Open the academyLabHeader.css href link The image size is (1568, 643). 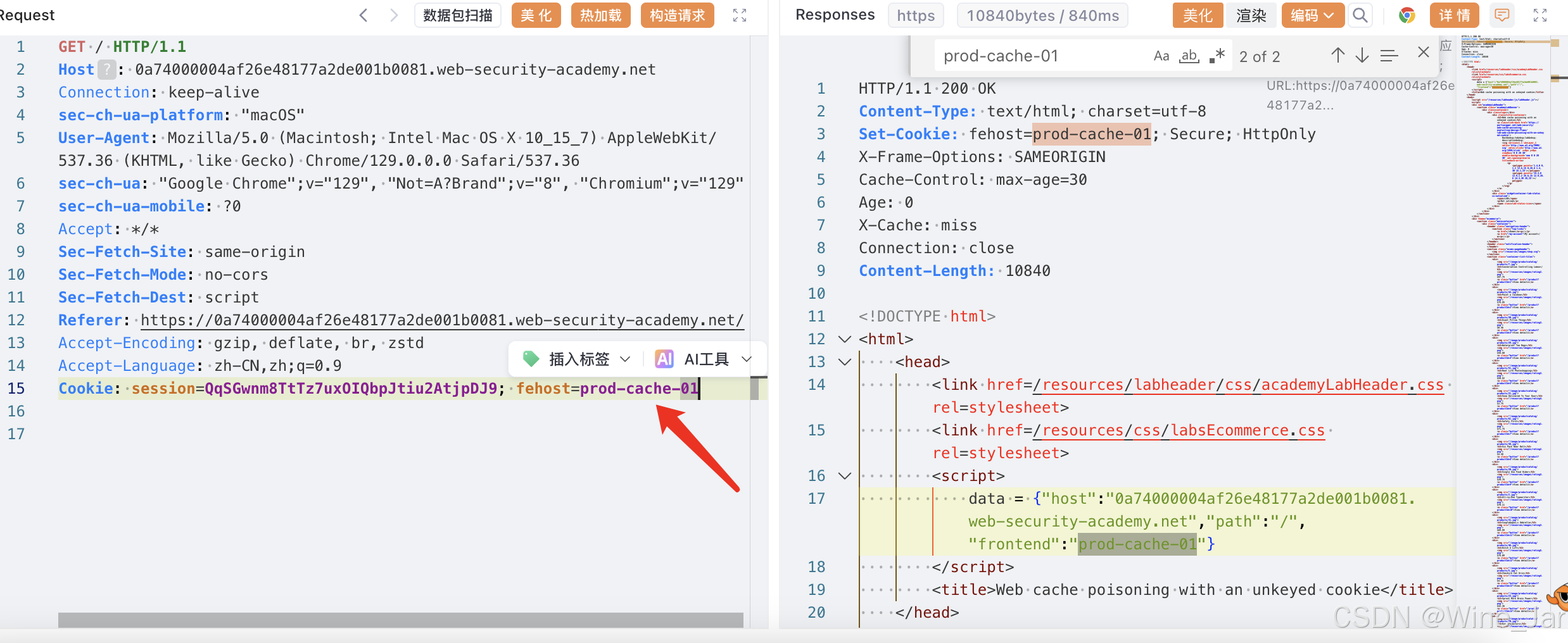point(1238,385)
